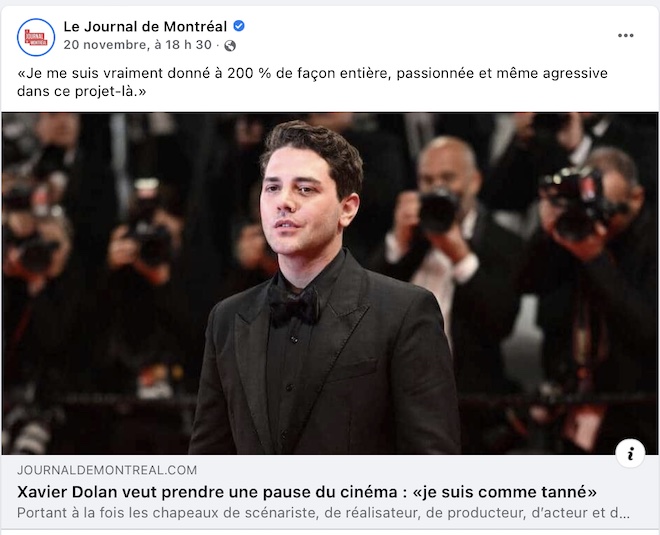Click the blue verified badge
660x535 pixels.
point(239,26)
